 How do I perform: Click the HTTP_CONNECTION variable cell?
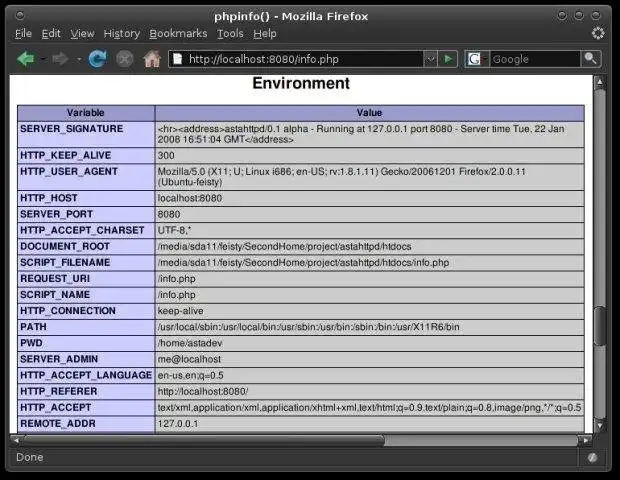[x=86, y=311]
